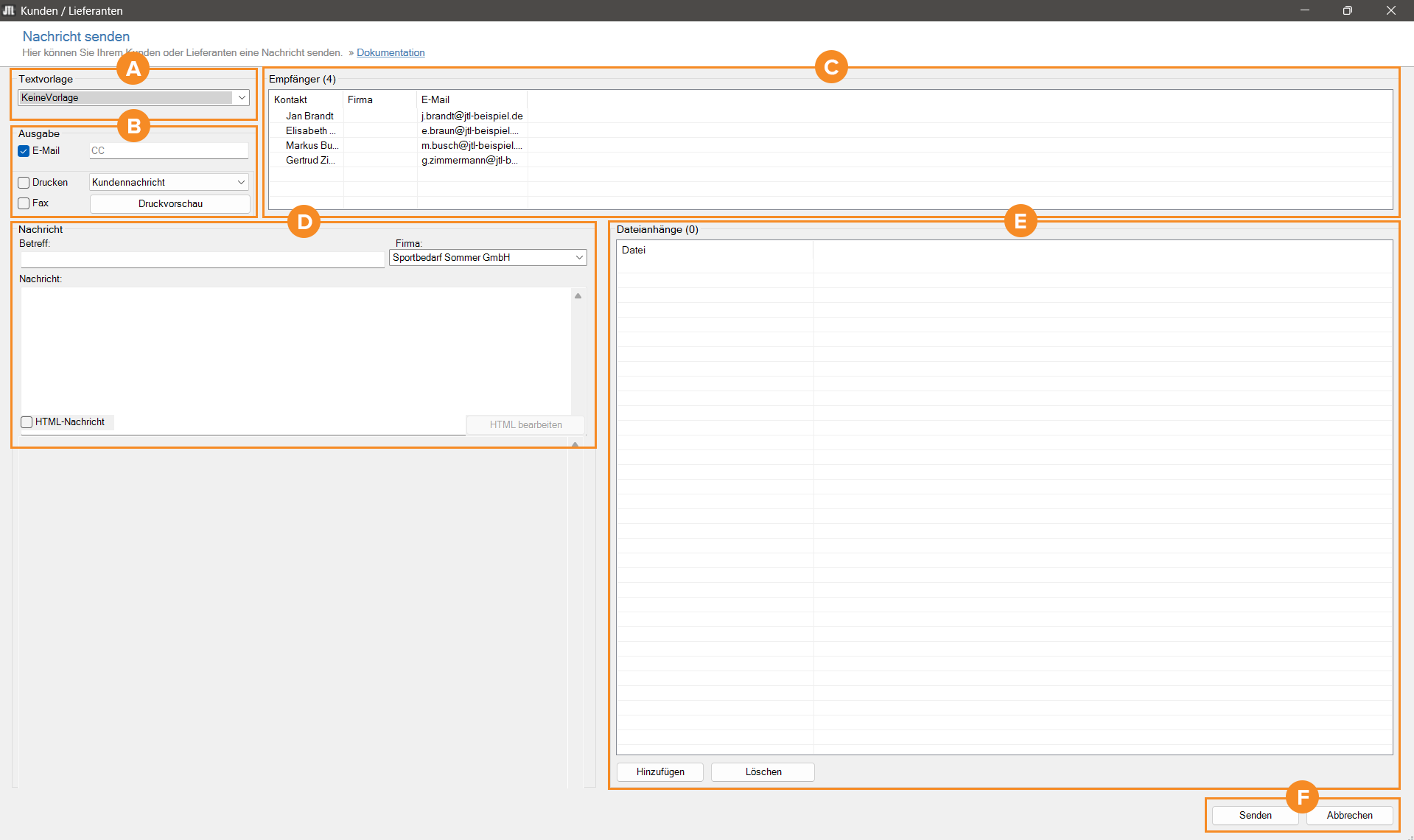This screenshot has width=1414, height=840.
Task: Select recipient Jan Brandt in the list
Action: pyautogui.click(x=309, y=116)
